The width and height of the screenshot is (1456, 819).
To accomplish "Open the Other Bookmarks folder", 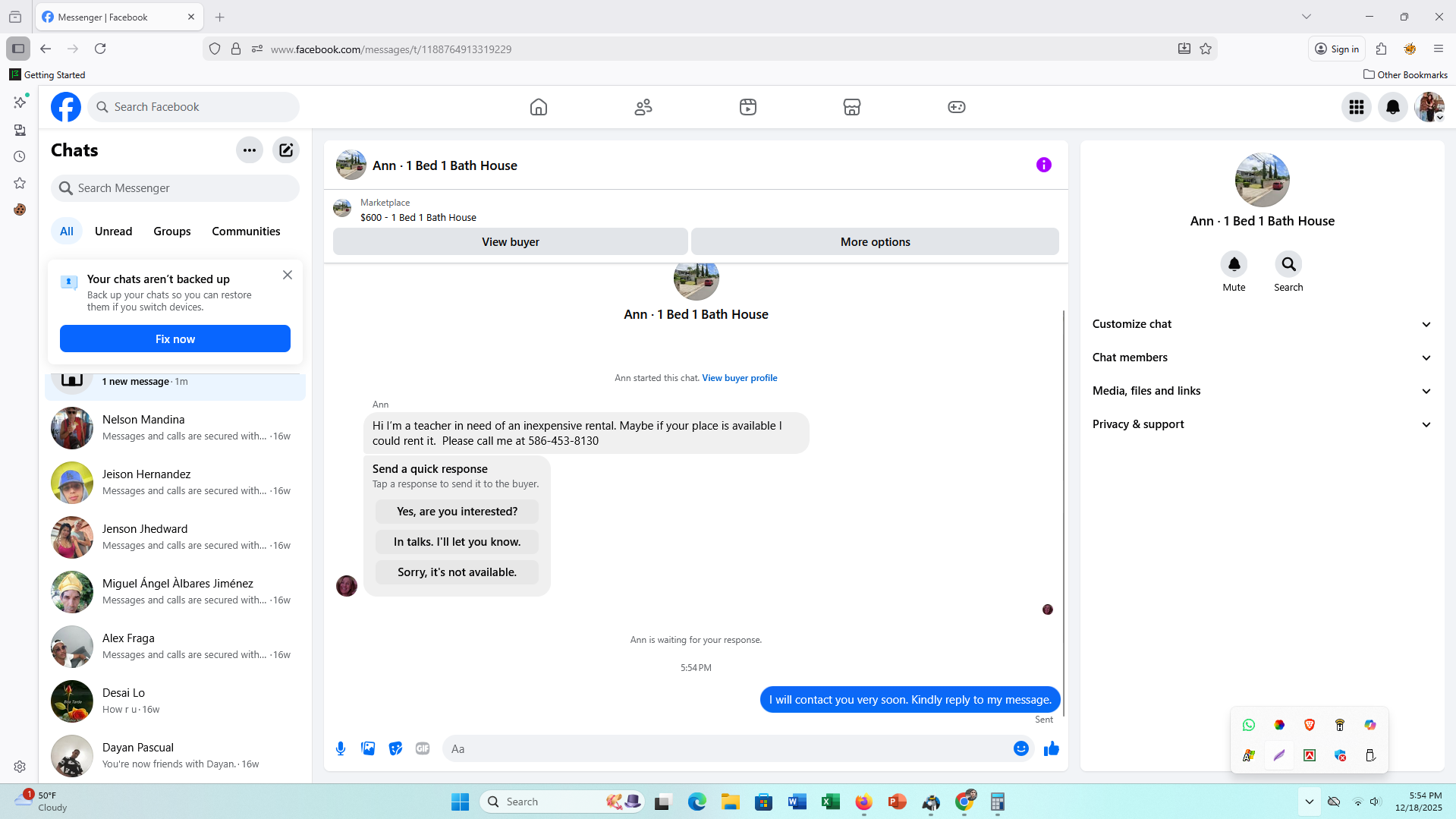I will (x=1405, y=74).
